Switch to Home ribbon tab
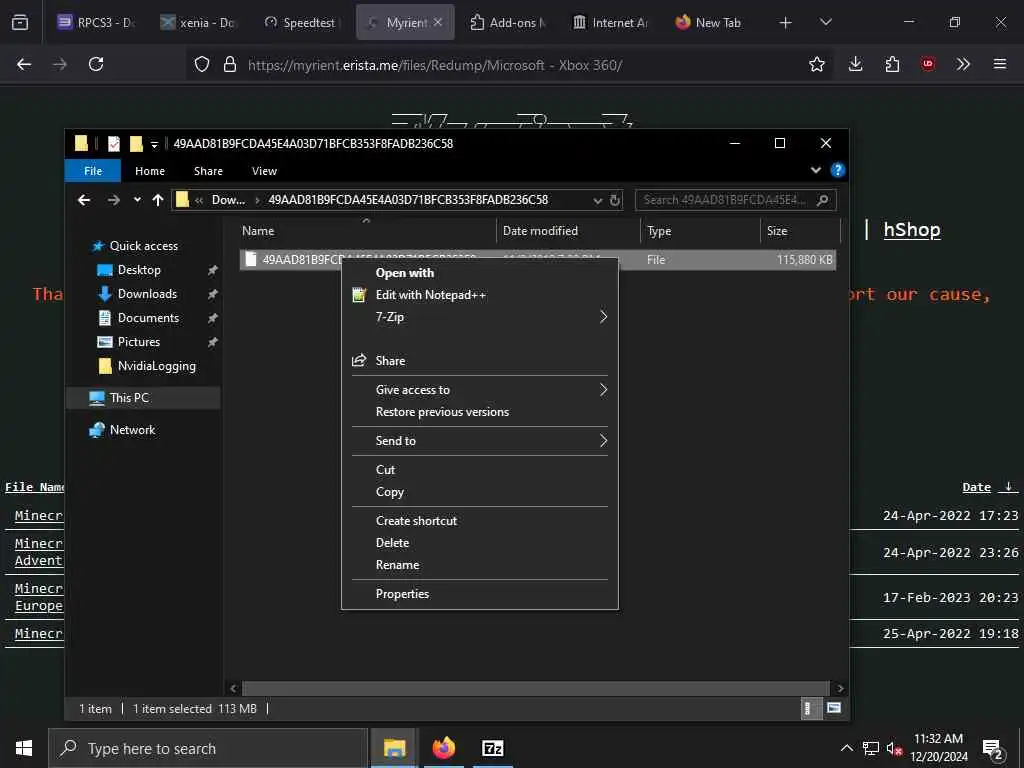This screenshot has width=1024, height=768. coord(150,170)
